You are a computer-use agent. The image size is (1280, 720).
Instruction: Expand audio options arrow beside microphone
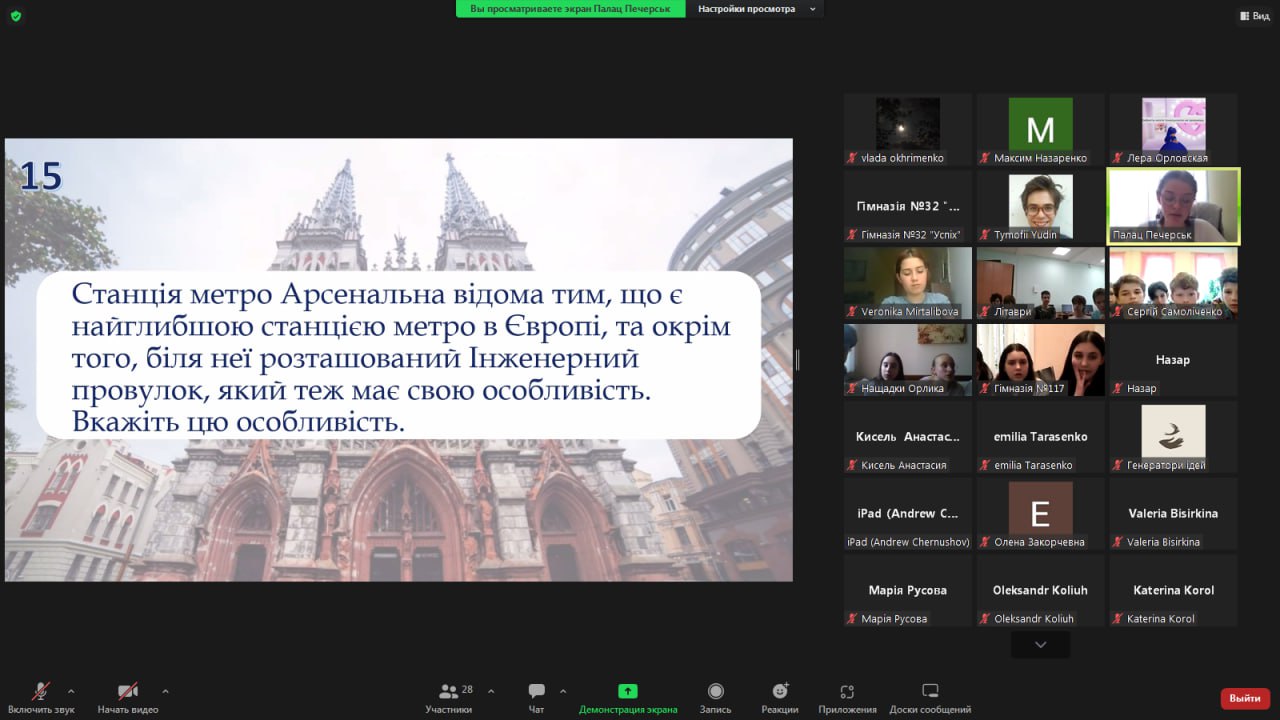pos(71,691)
